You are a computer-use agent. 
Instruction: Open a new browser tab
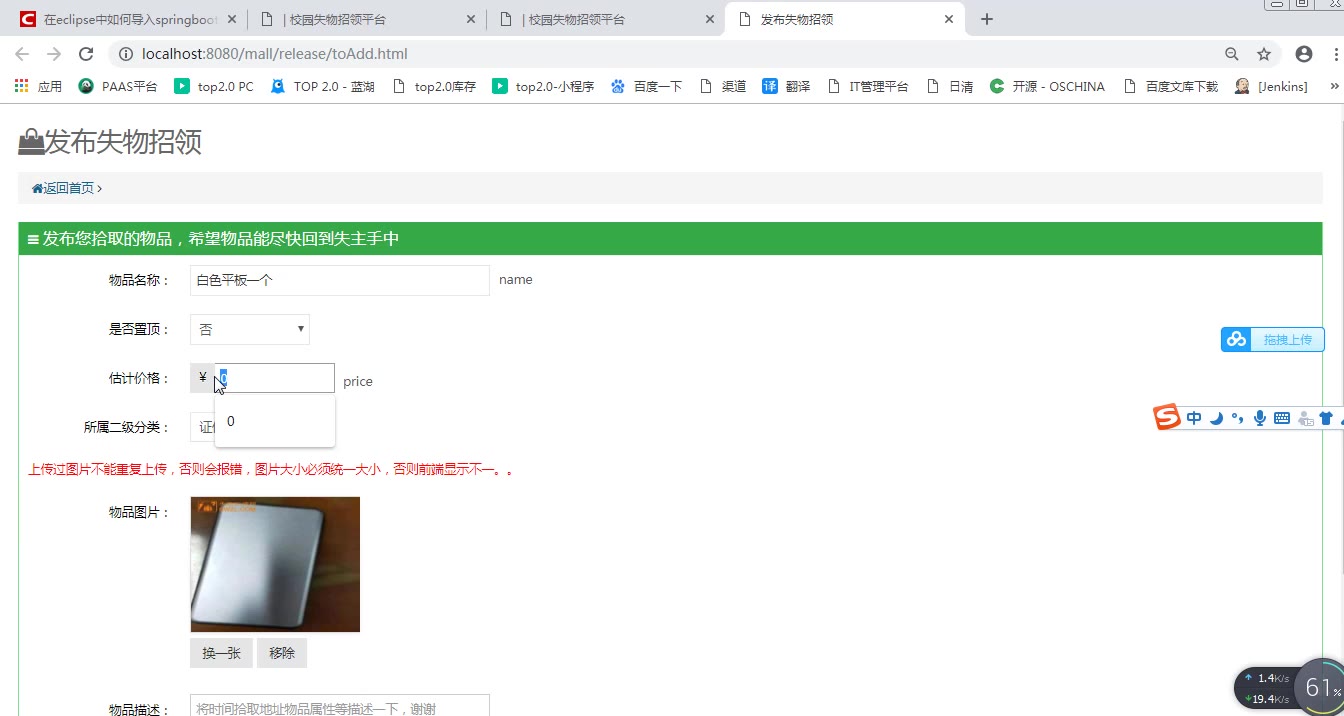tap(987, 19)
